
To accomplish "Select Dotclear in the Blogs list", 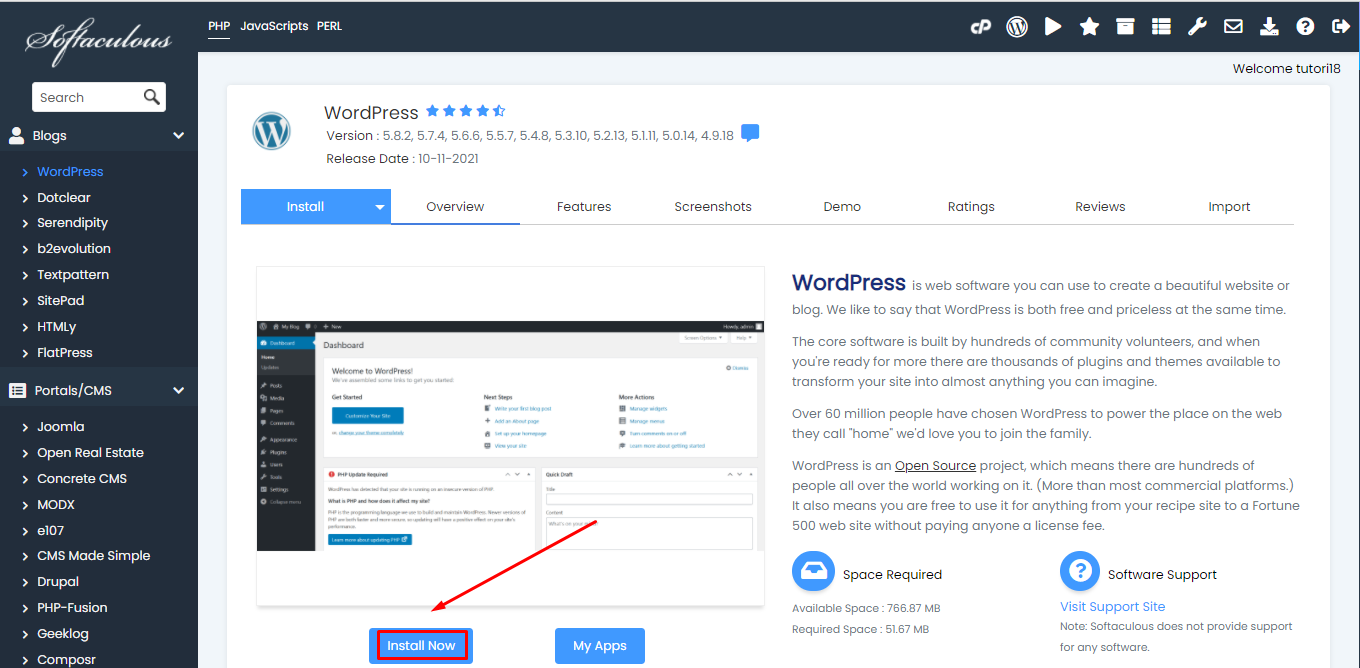I will 64,197.
